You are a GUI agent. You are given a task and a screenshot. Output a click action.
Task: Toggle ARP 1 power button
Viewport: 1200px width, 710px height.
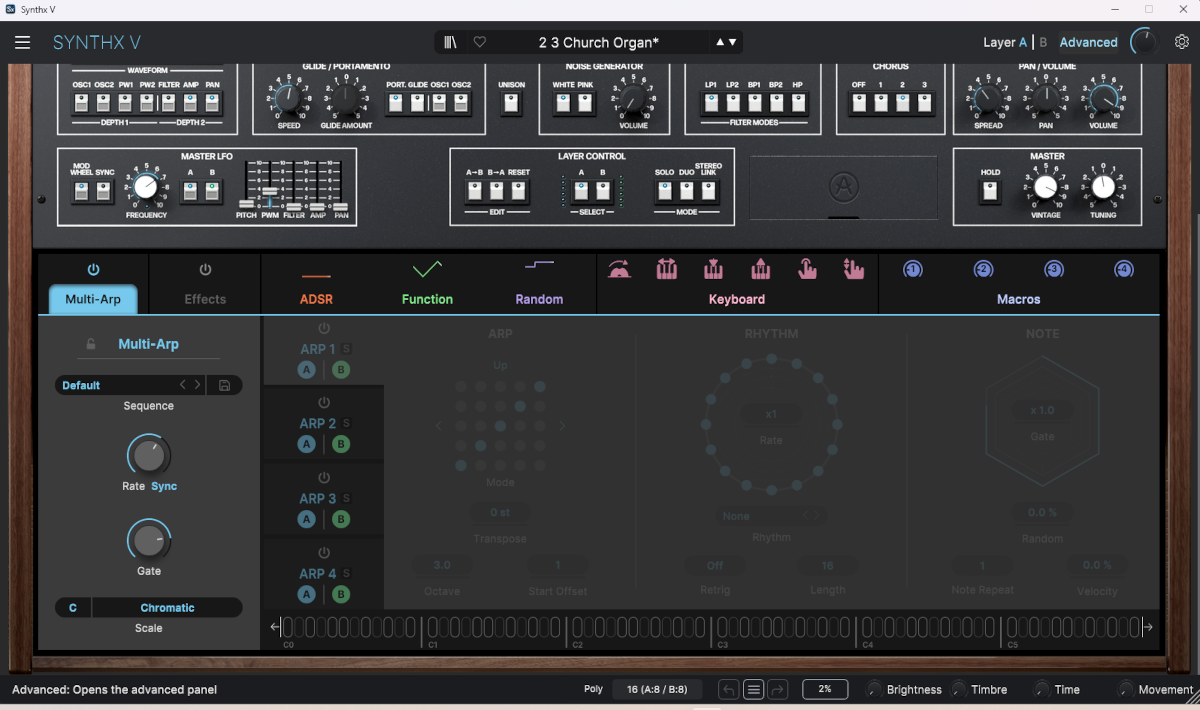coord(324,328)
